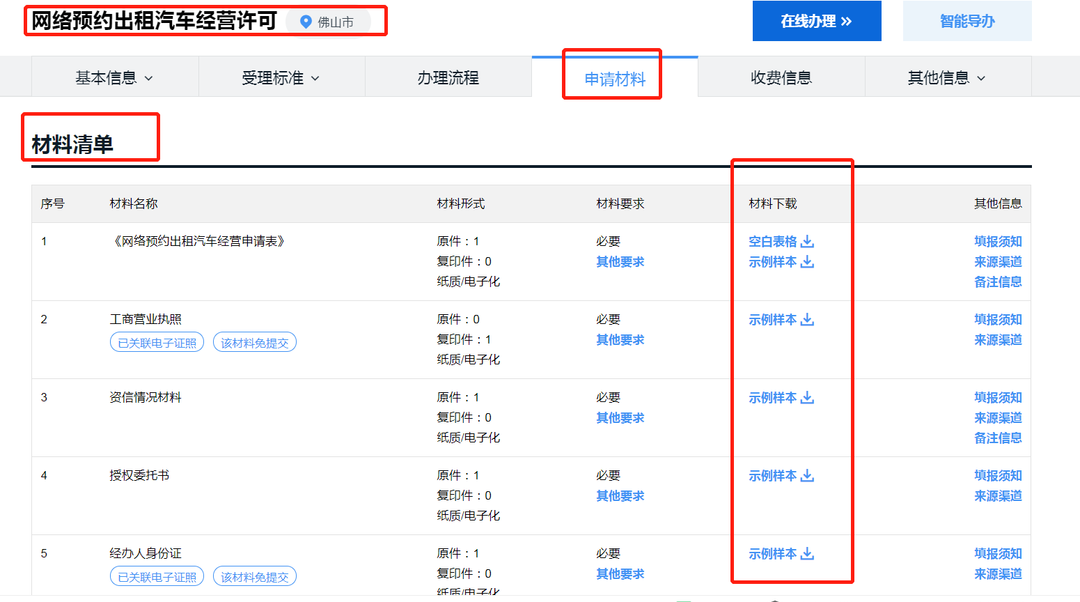This screenshot has height=602, width=1080.
Task: Expand the 受理标准 dropdown tab
Action: (280, 78)
